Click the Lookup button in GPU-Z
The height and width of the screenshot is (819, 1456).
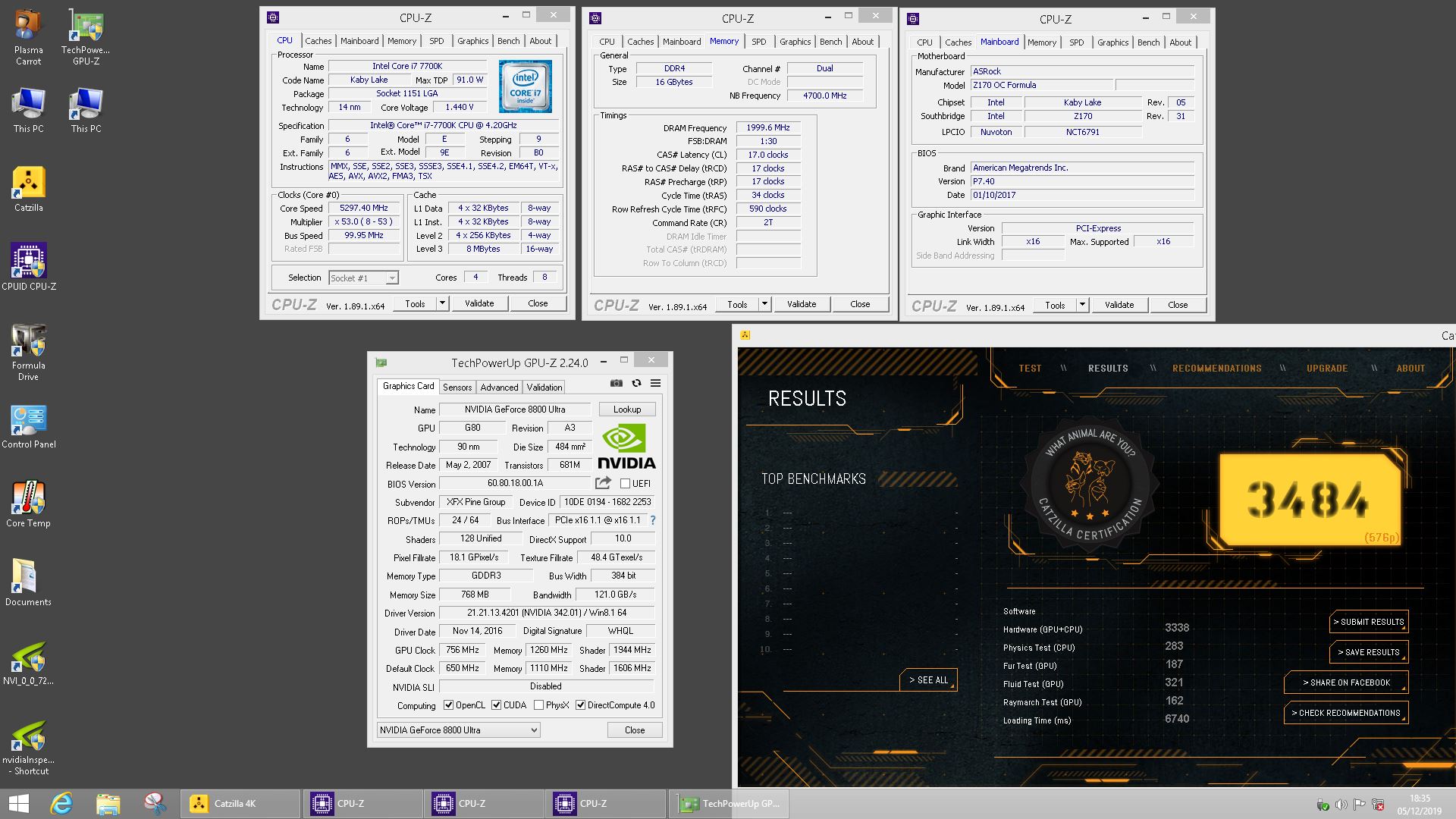click(x=627, y=409)
